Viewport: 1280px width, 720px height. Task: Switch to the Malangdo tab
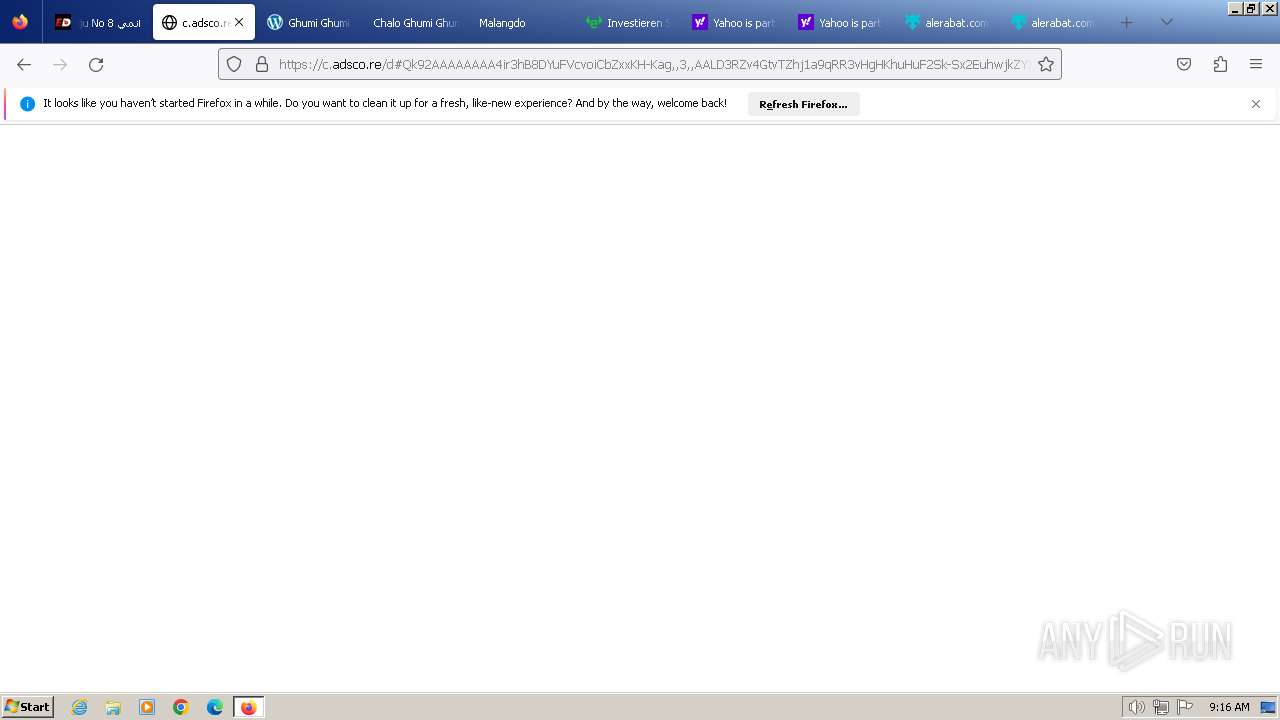[x=520, y=22]
